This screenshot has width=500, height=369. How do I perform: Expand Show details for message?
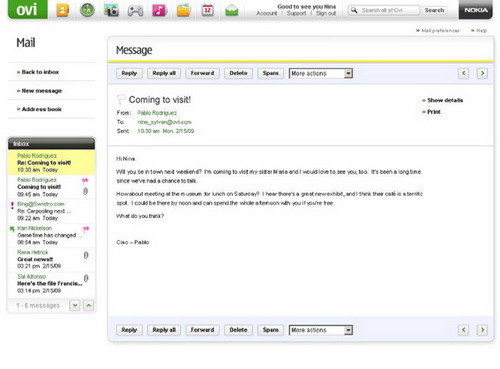click(443, 100)
